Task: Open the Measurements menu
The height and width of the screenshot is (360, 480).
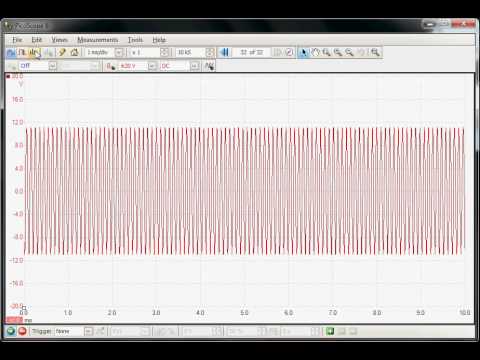Action: pos(98,40)
